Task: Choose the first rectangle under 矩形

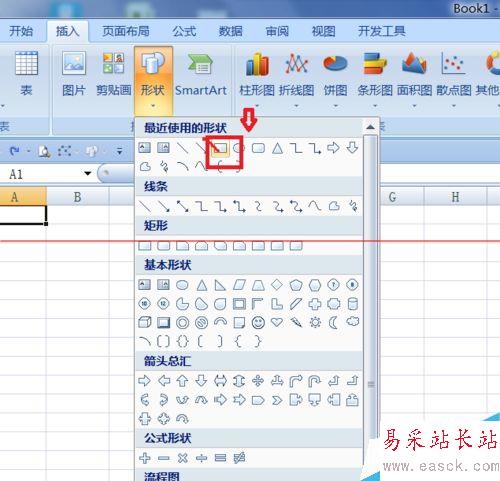Action: 145,246
